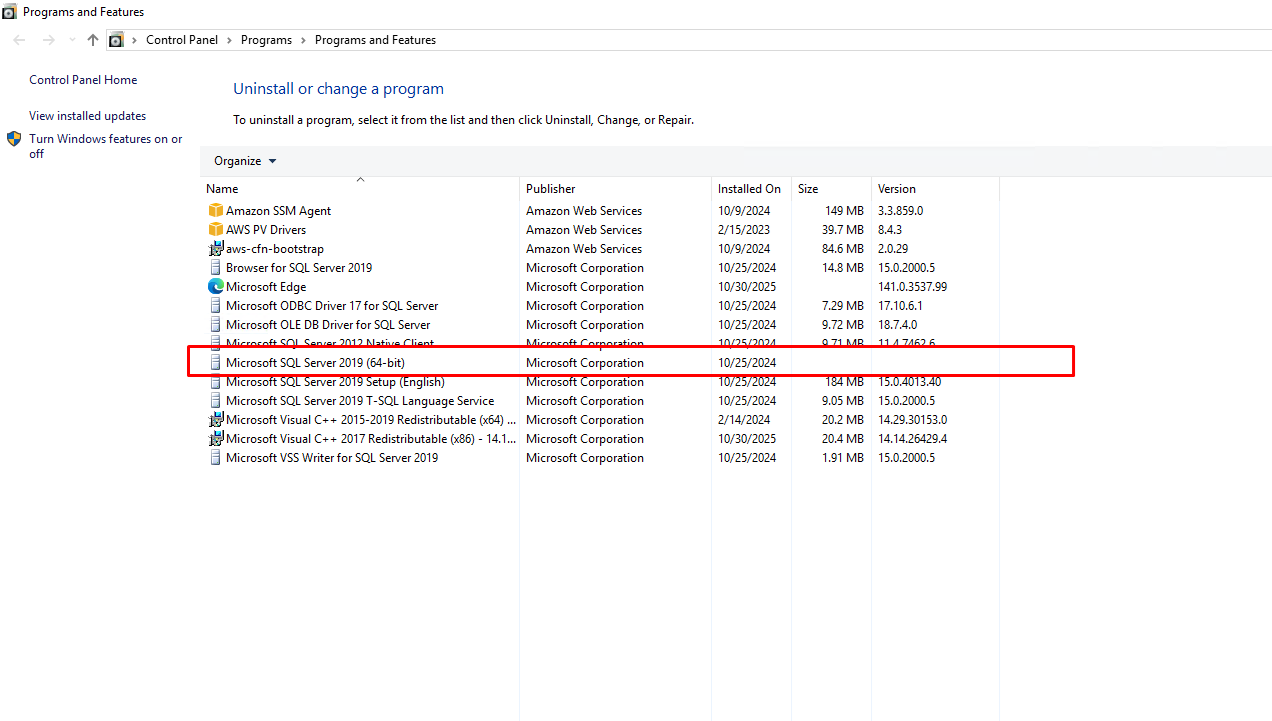
Task: Open View installed updates link
Action: click(x=87, y=116)
